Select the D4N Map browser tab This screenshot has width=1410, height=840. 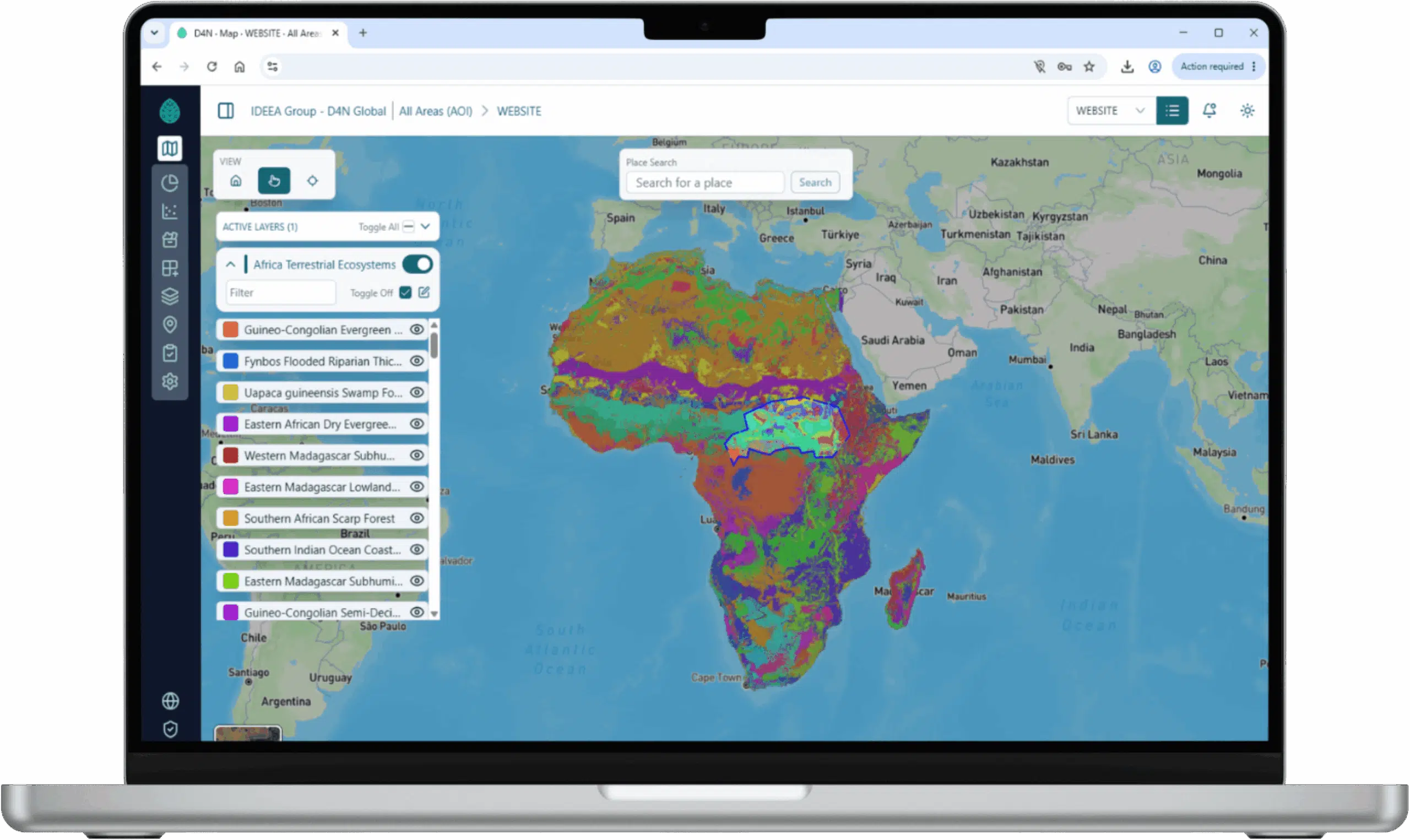pyautogui.click(x=258, y=34)
